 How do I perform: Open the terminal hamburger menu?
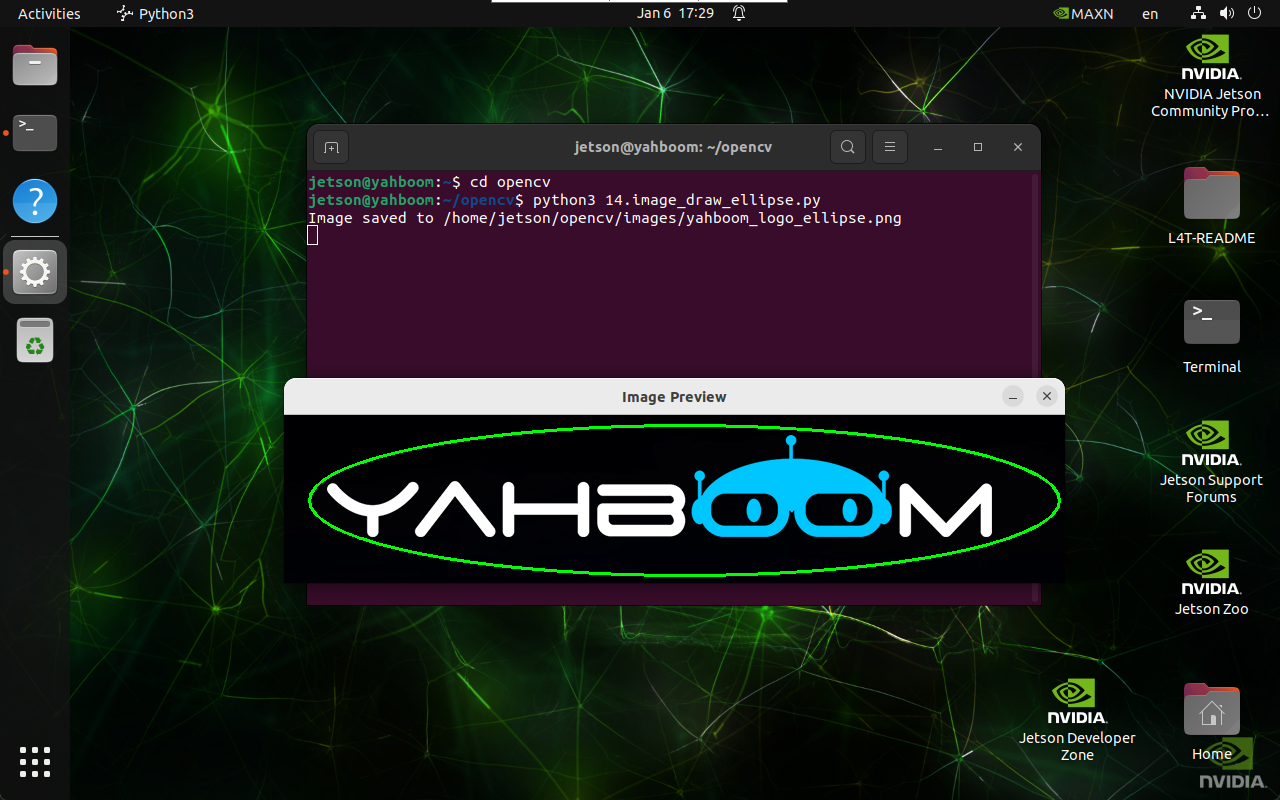click(889, 147)
